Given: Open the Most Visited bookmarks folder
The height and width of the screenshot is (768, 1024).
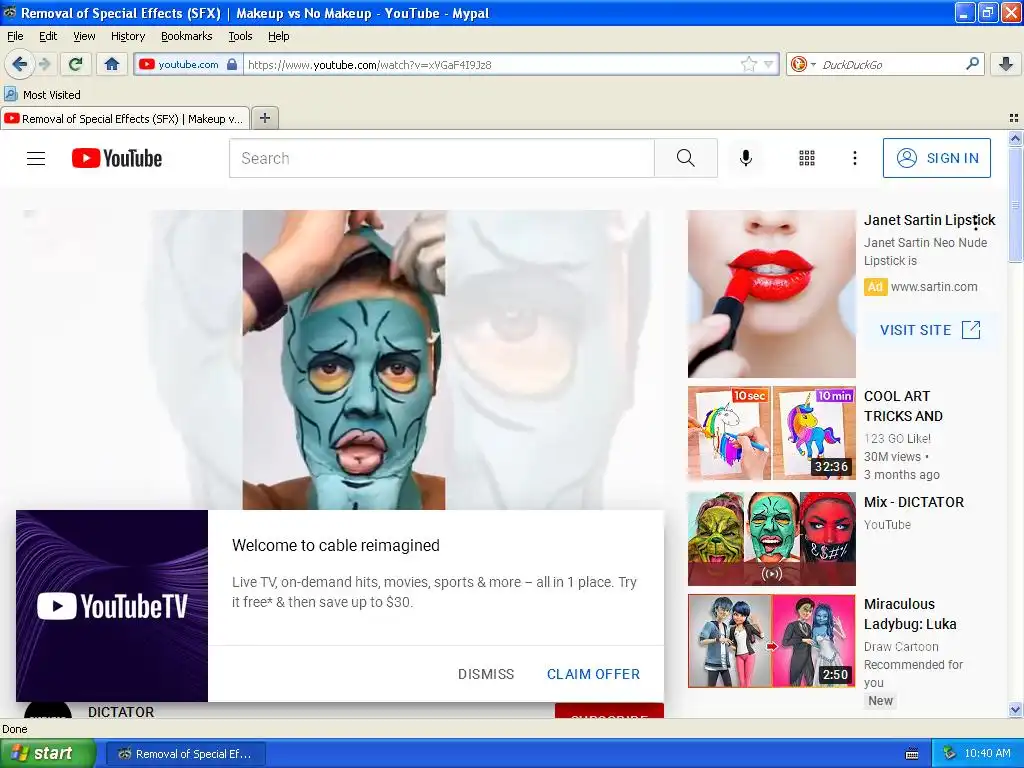Looking at the screenshot, I should (x=43, y=95).
